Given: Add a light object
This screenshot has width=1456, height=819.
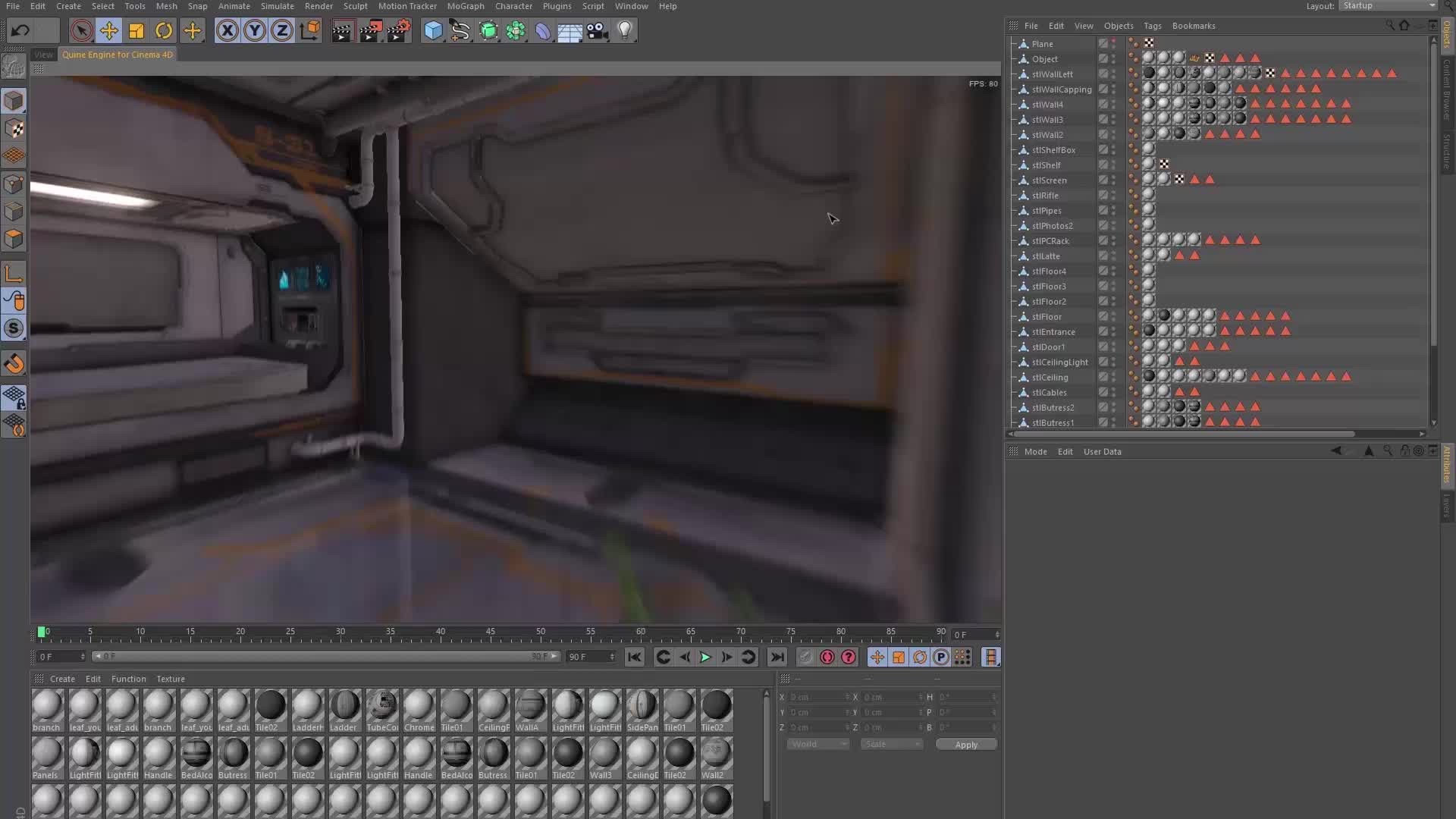Looking at the screenshot, I should (x=625, y=31).
